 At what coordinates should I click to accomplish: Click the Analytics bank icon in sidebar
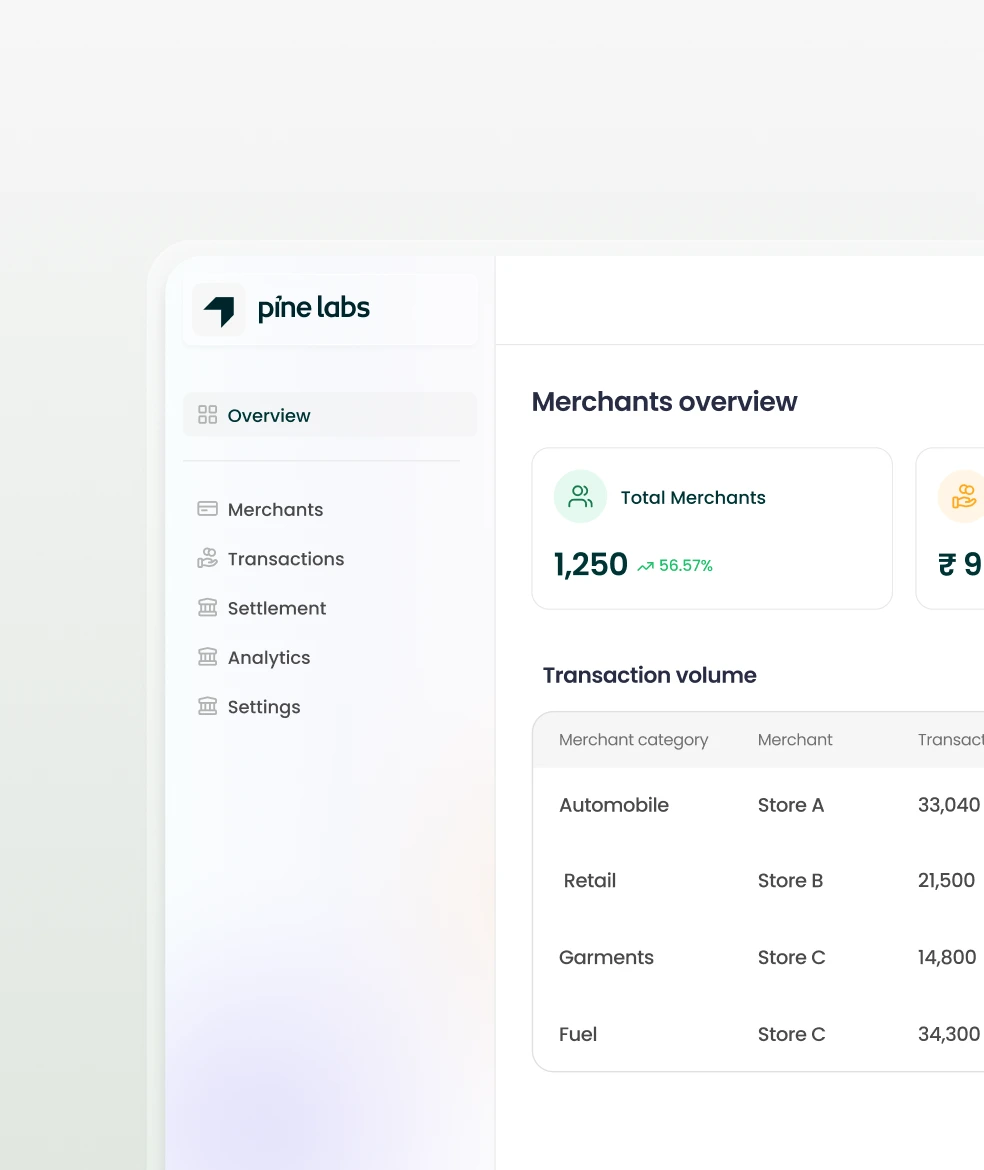207,657
